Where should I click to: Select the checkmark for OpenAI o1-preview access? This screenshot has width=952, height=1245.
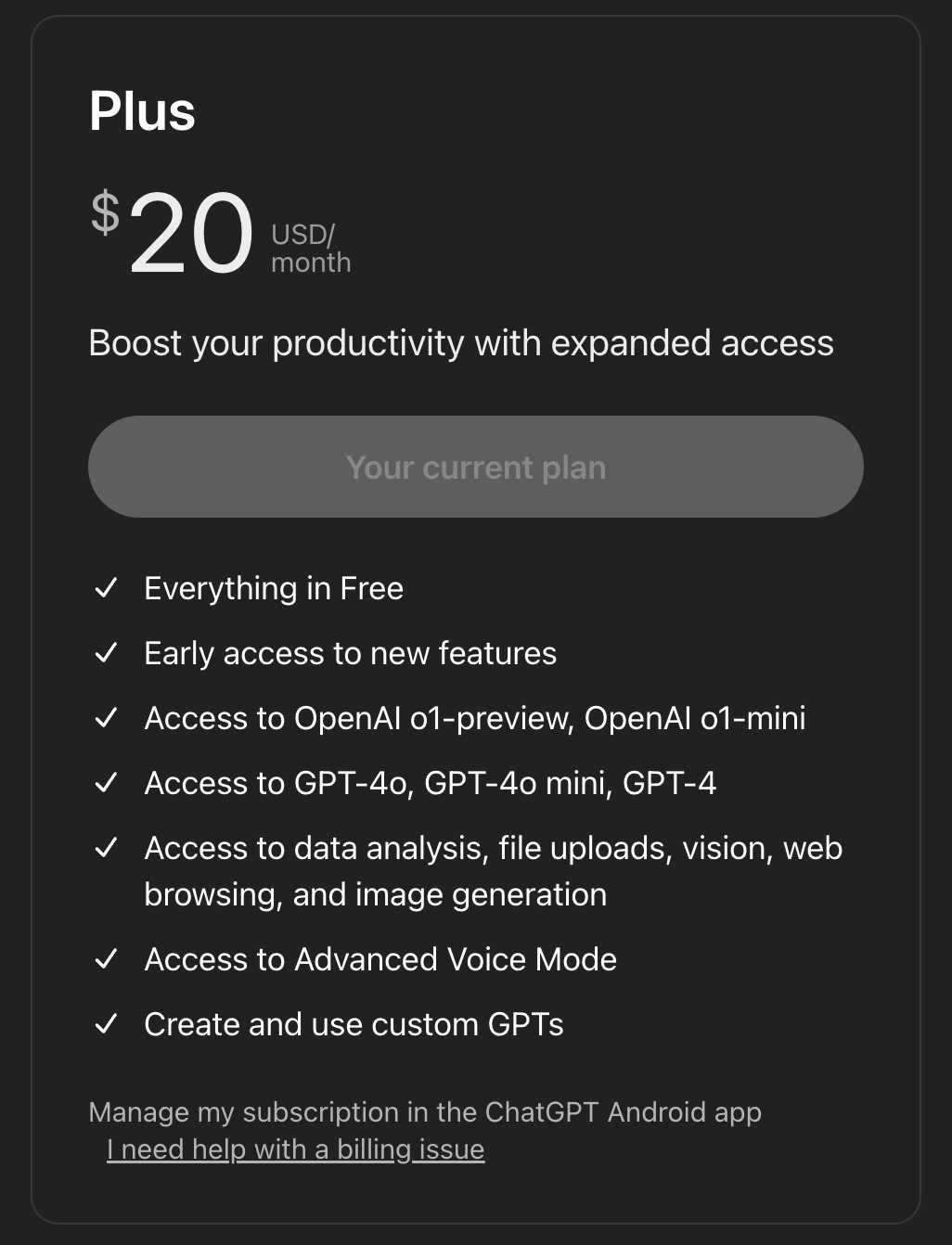tap(107, 718)
